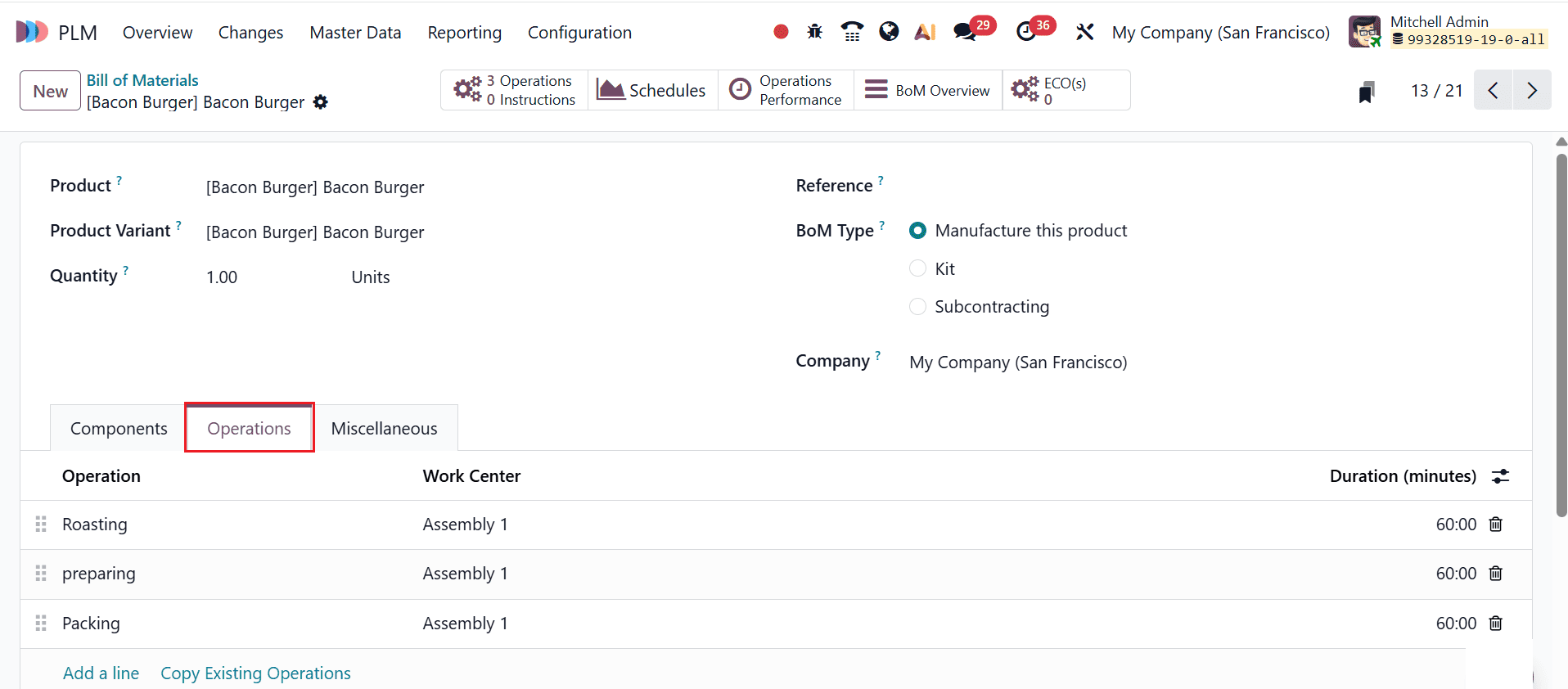Open the Schedules stat button

point(652,90)
